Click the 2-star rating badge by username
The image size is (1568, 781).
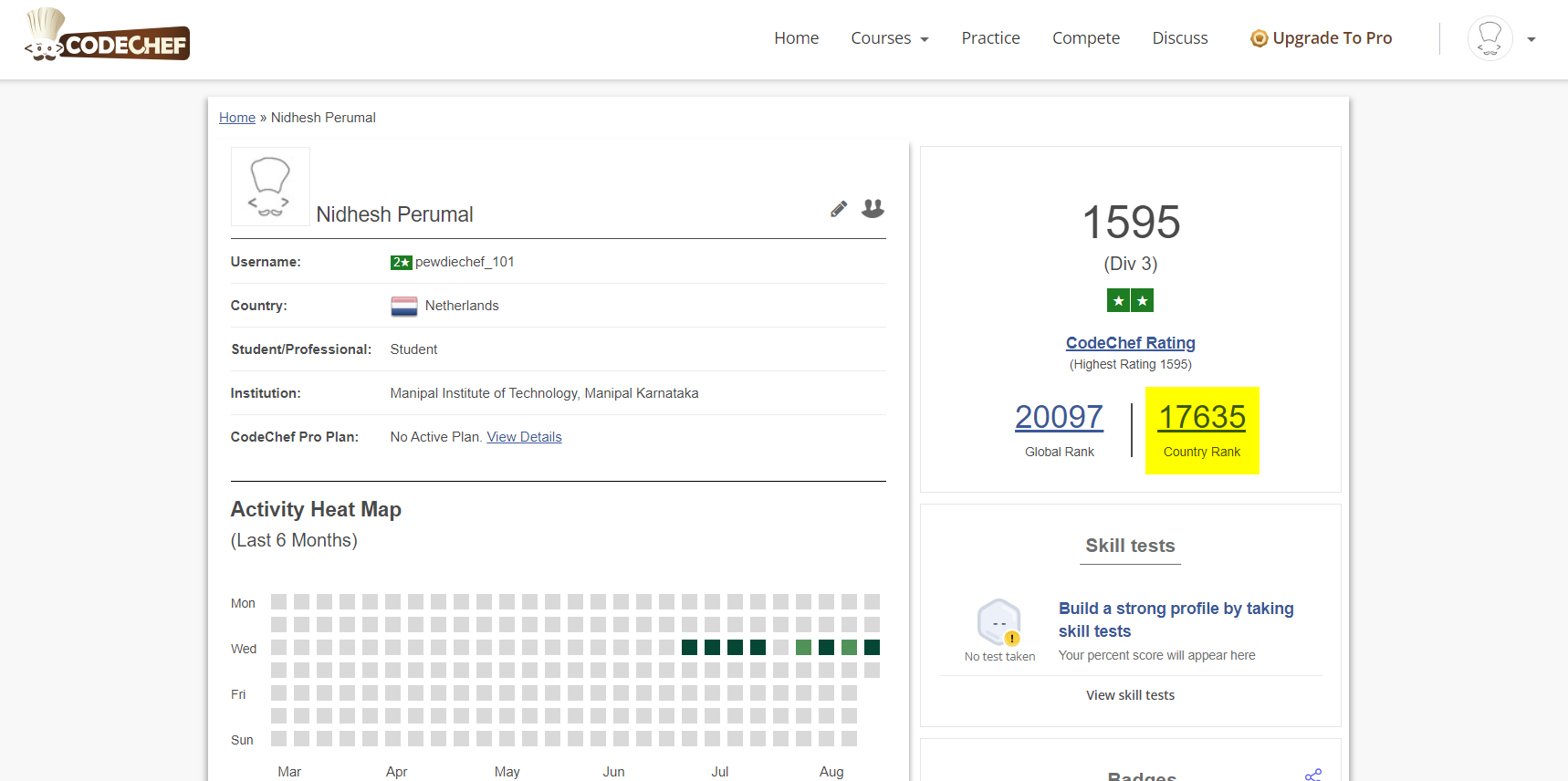(x=402, y=262)
